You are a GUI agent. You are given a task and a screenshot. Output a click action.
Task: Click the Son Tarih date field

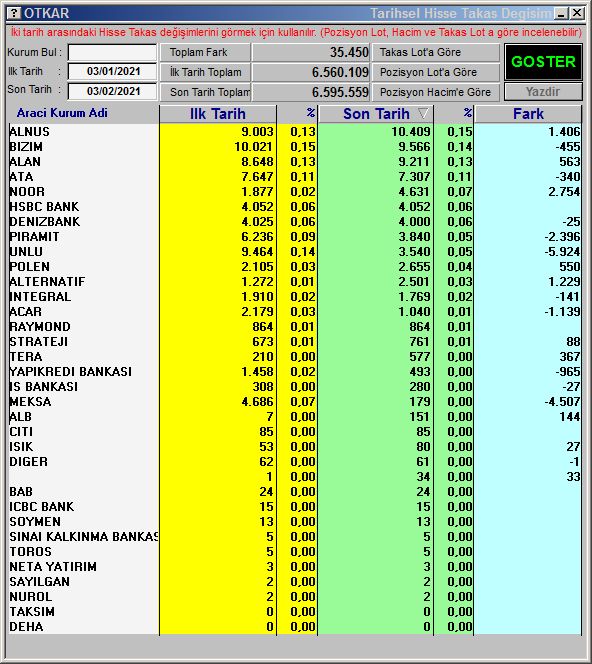tap(112, 91)
